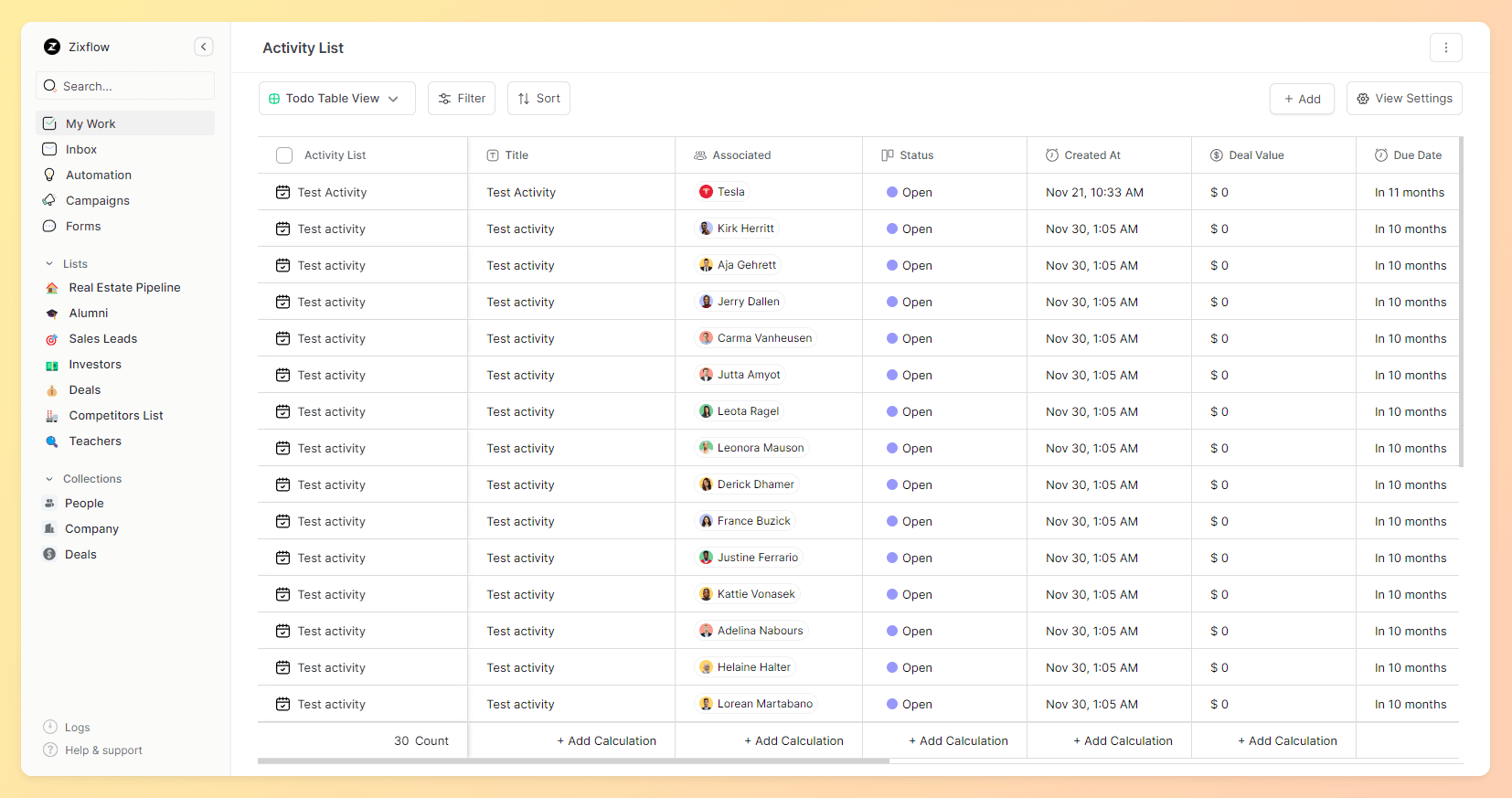Viewport: 1512px width, 798px height.
Task: Select My Work in the sidebar
Action: [x=91, y=123]
